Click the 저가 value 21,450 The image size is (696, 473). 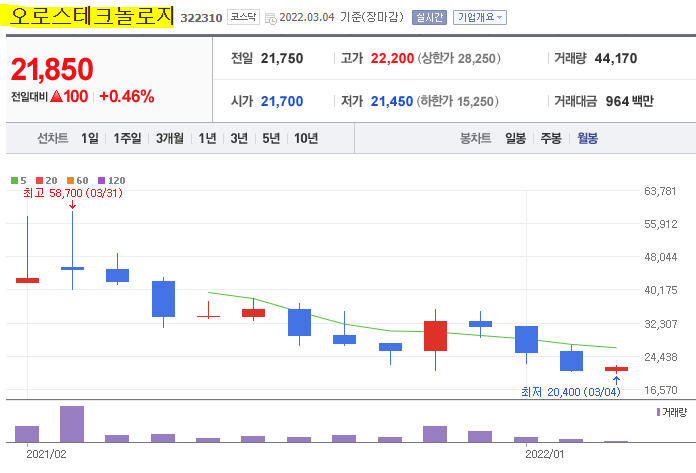pyautogui.click(x=392, y=102)
